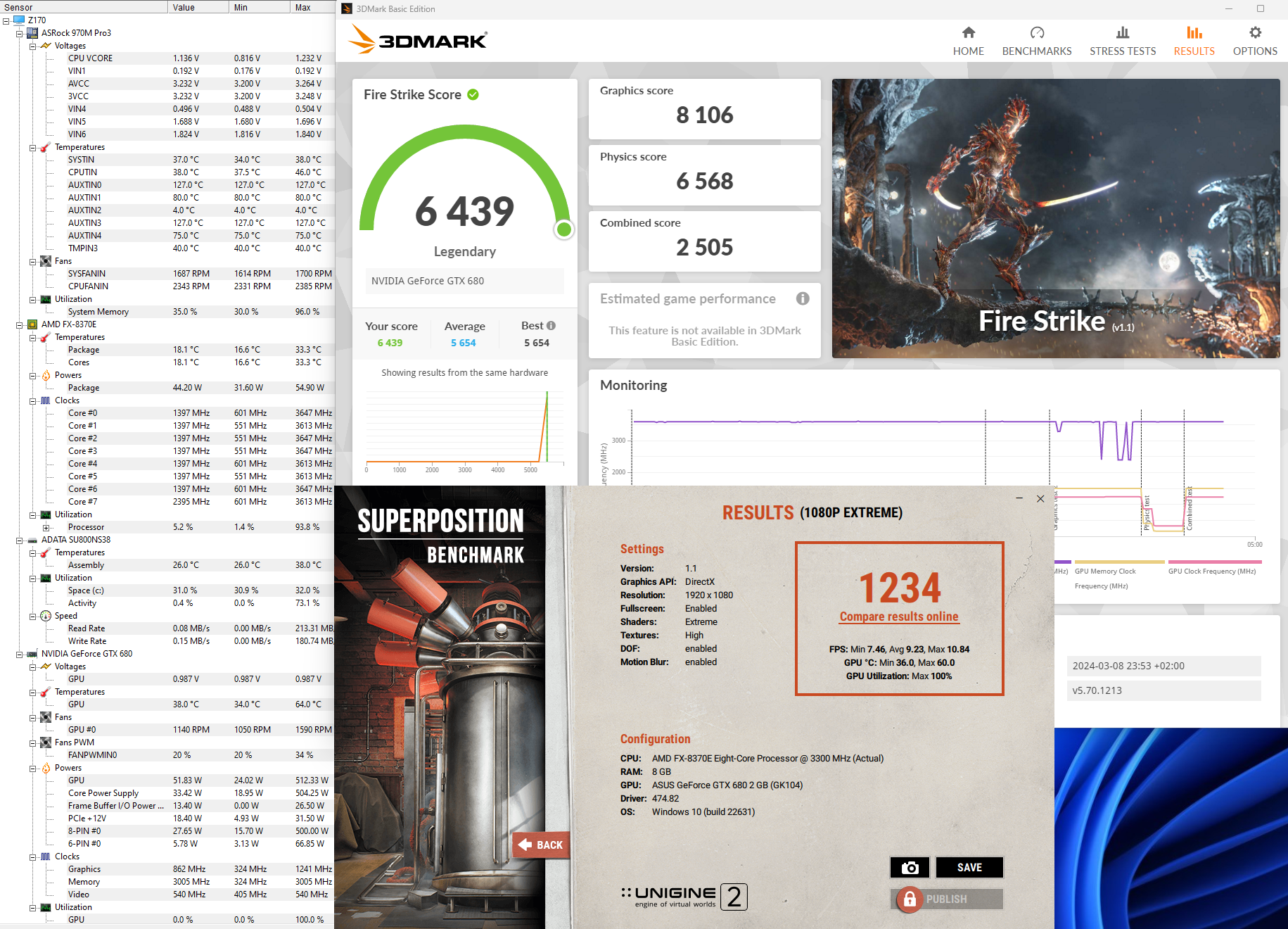Click the GPU Fans PWM icon
Image resolution: width=1288 pixels, height=929 pixels.
click(46, 742)
